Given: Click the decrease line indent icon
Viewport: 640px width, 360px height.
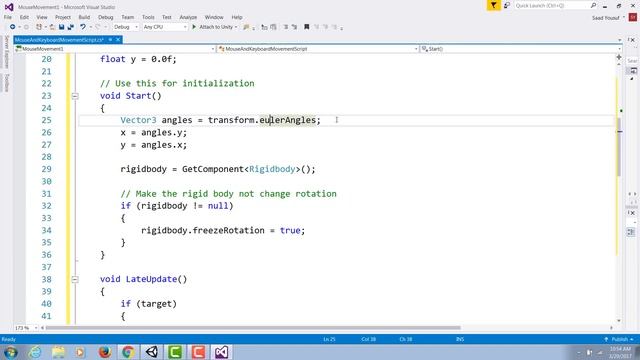Looking at the screenshot, I should tap(264, 27).
